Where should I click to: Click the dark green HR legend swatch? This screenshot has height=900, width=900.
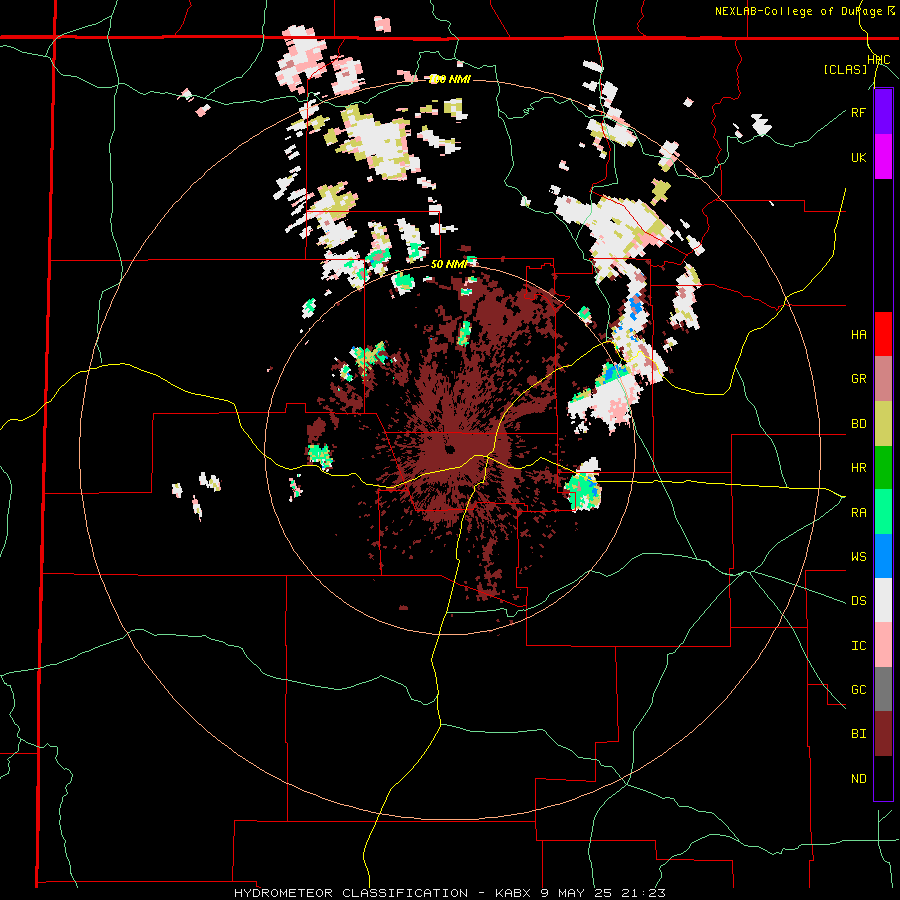click(883, 468)
